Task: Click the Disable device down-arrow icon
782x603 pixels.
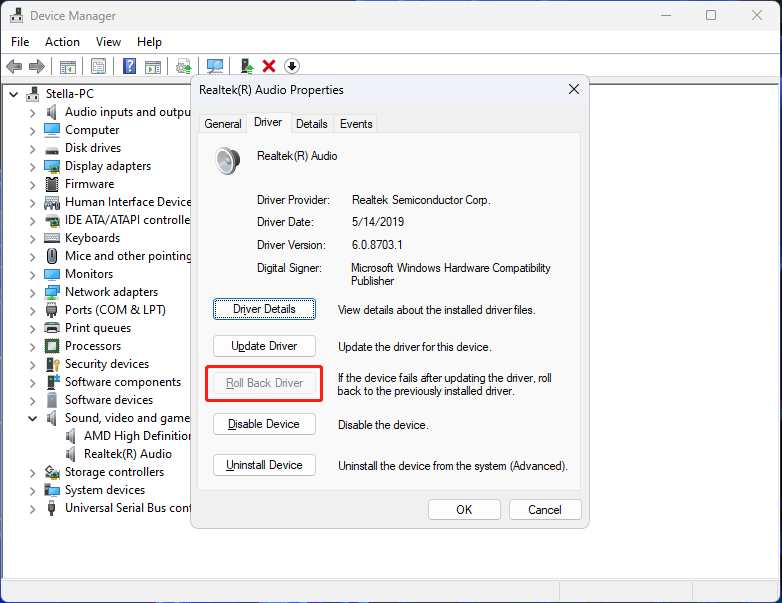Action: point(291,66)
